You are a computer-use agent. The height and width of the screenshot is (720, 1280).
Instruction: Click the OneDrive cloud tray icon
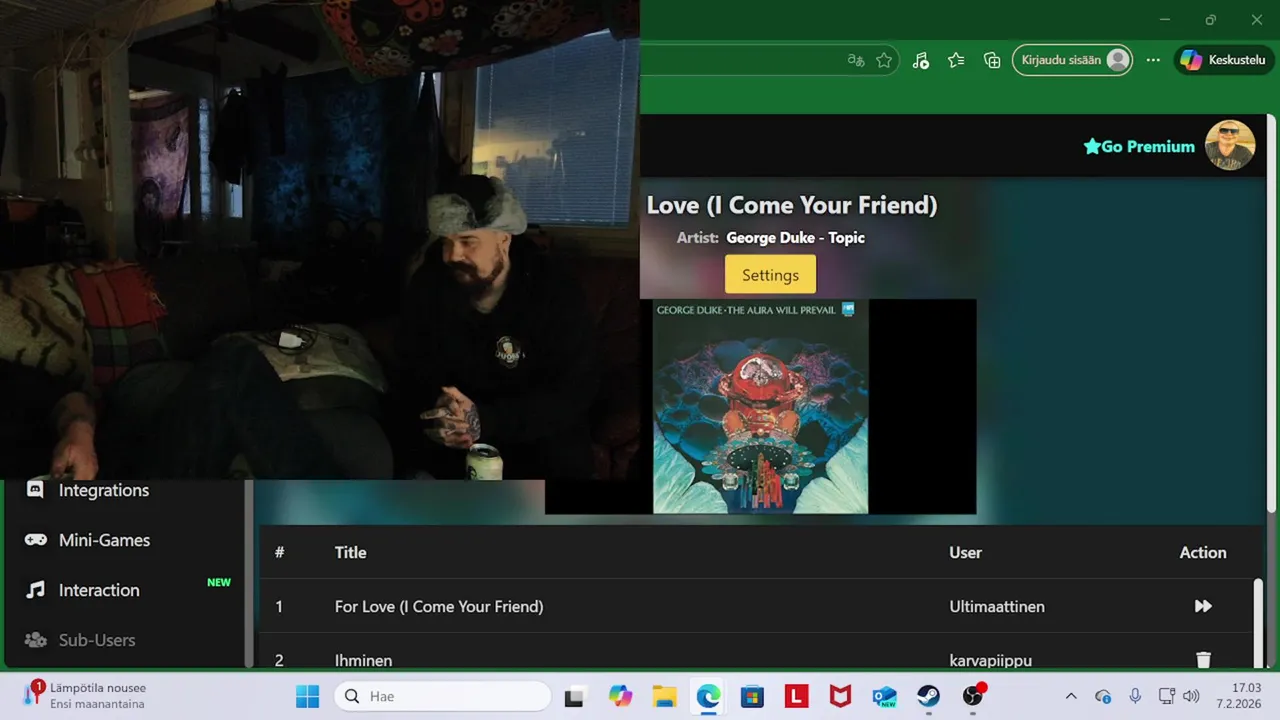[x=1103, y=696]
